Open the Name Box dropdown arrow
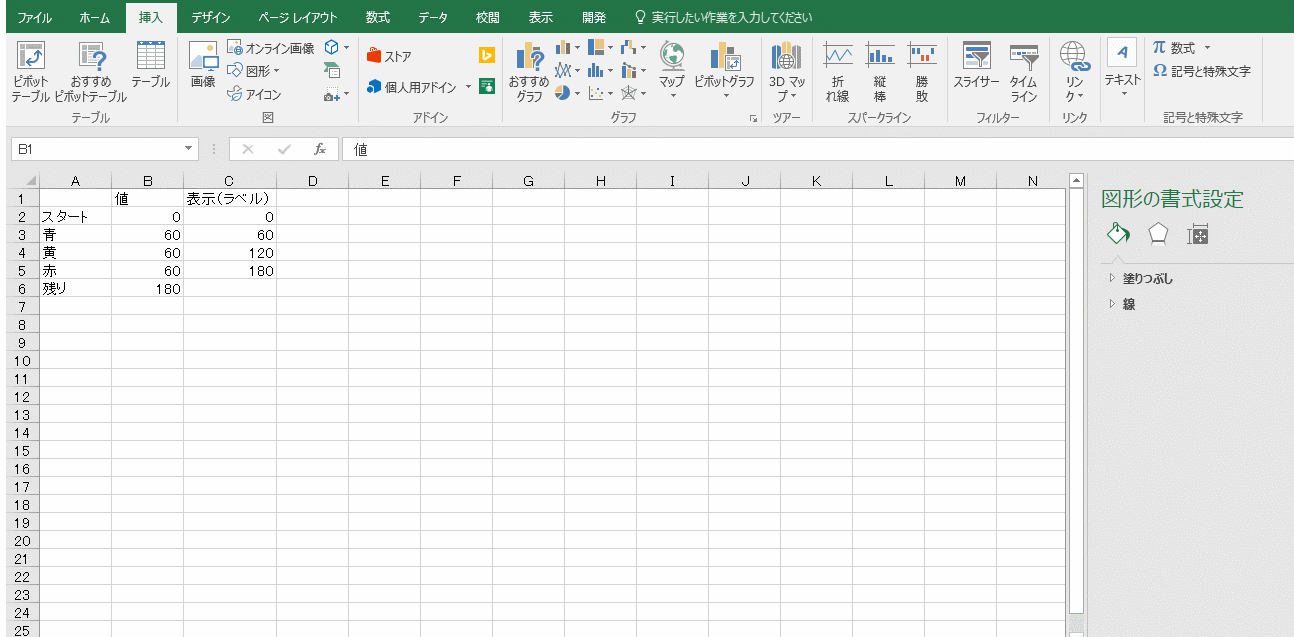Viewport: 1294px width, 637px height. point(189,149)
